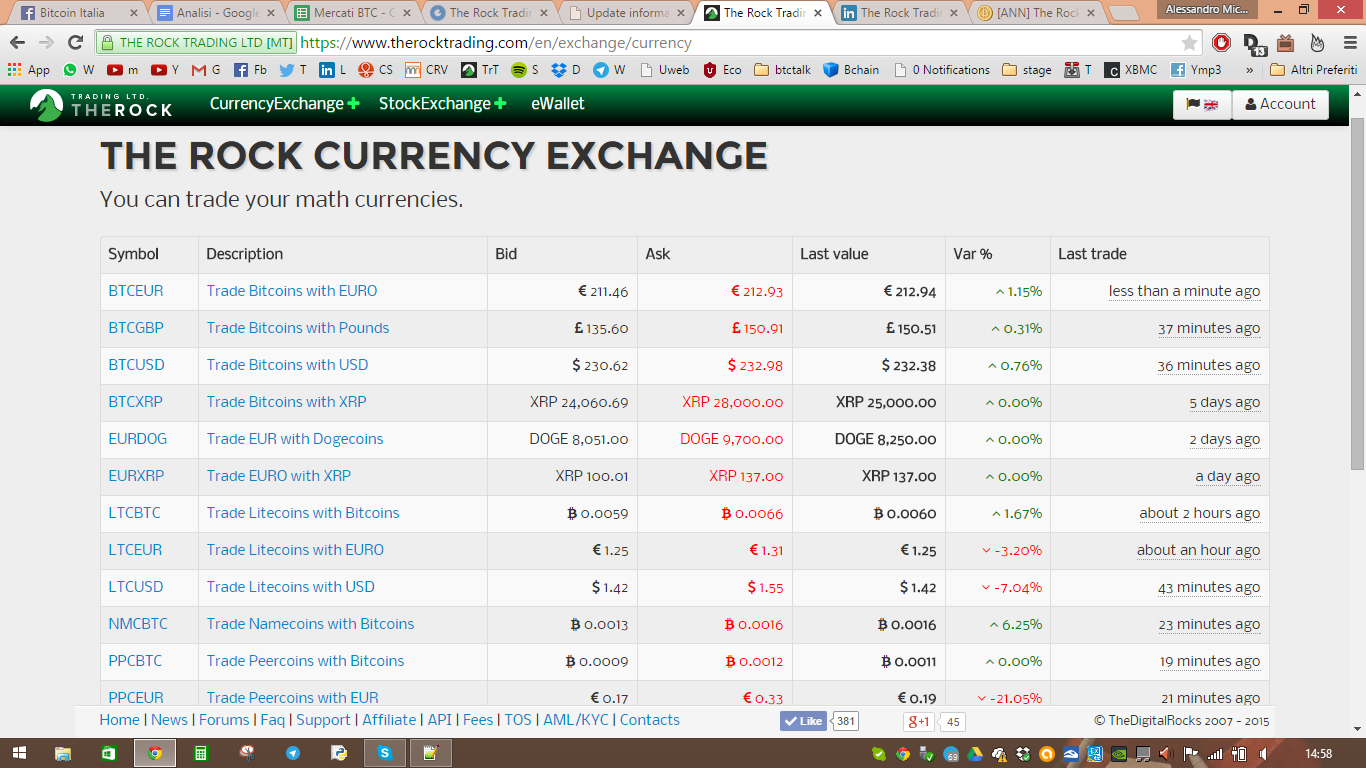The width and height of the screenshot is (1366, 768).
Task: Open the Twitter bookmark
Action: pos(293,70)
